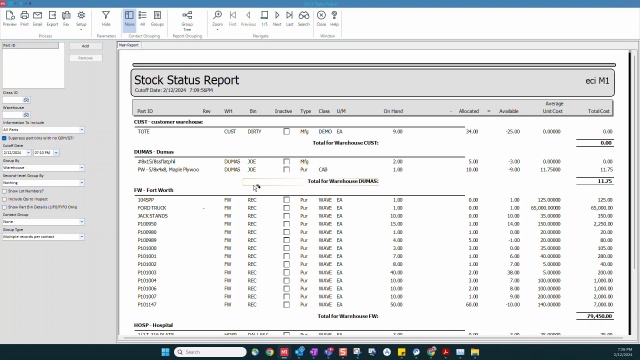This screenshot has width=640, height=360.
Task: Click the CUST - customer warehouse heading
Action: pyautogui.click(x=168, y=122)
